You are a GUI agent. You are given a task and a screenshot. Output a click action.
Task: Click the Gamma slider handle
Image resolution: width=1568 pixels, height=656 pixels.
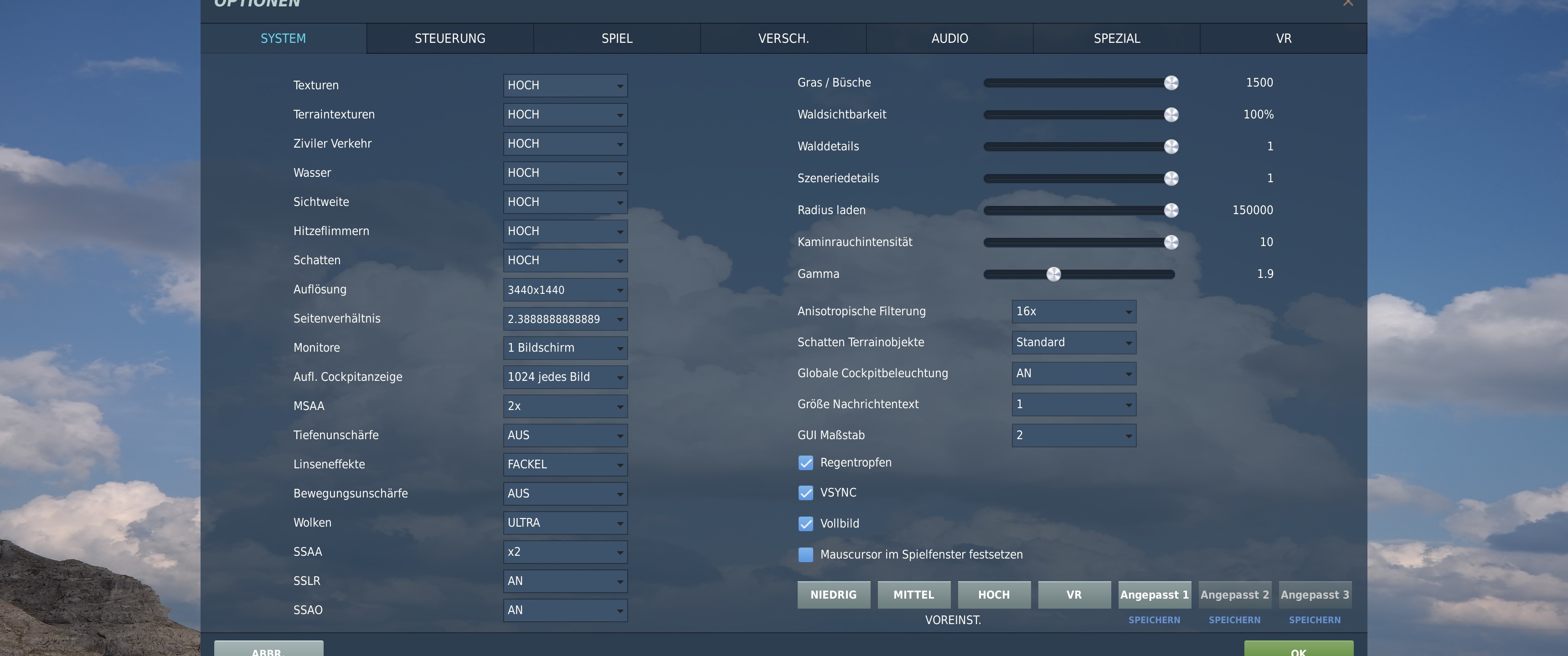[1054, 274]
